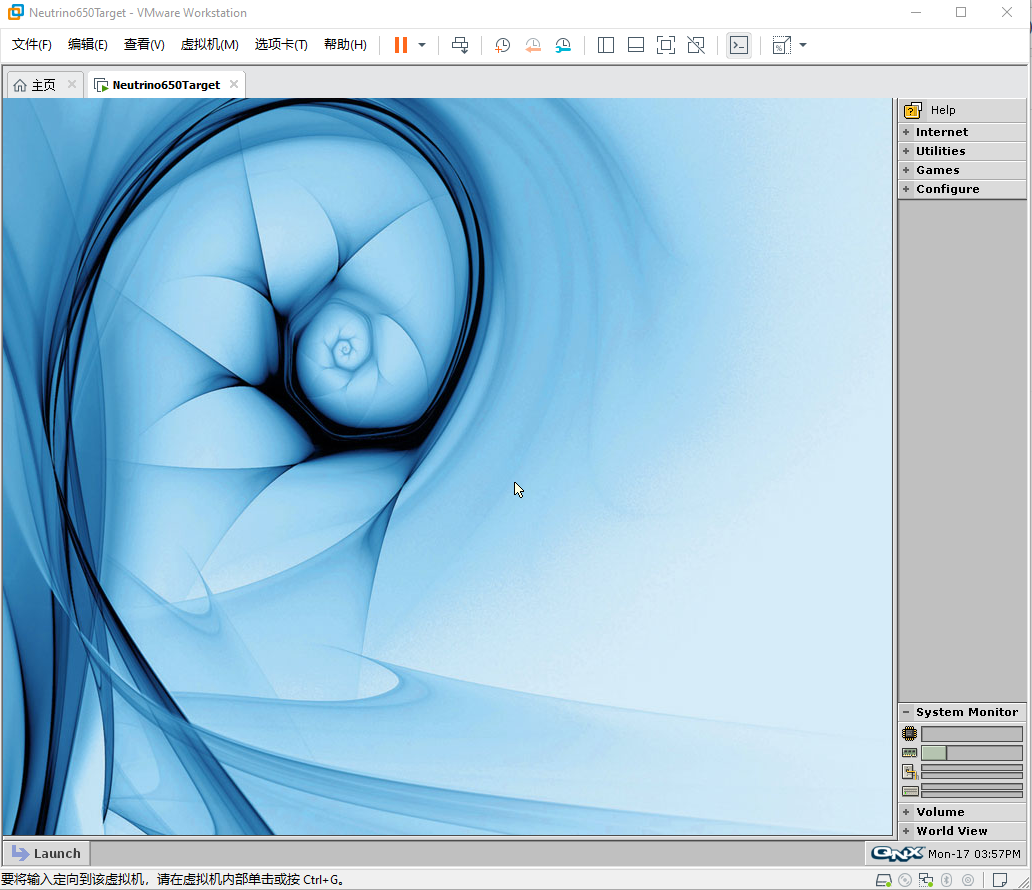
Task: Toggle the library sidebar panel view
Action: click(606, 45)
